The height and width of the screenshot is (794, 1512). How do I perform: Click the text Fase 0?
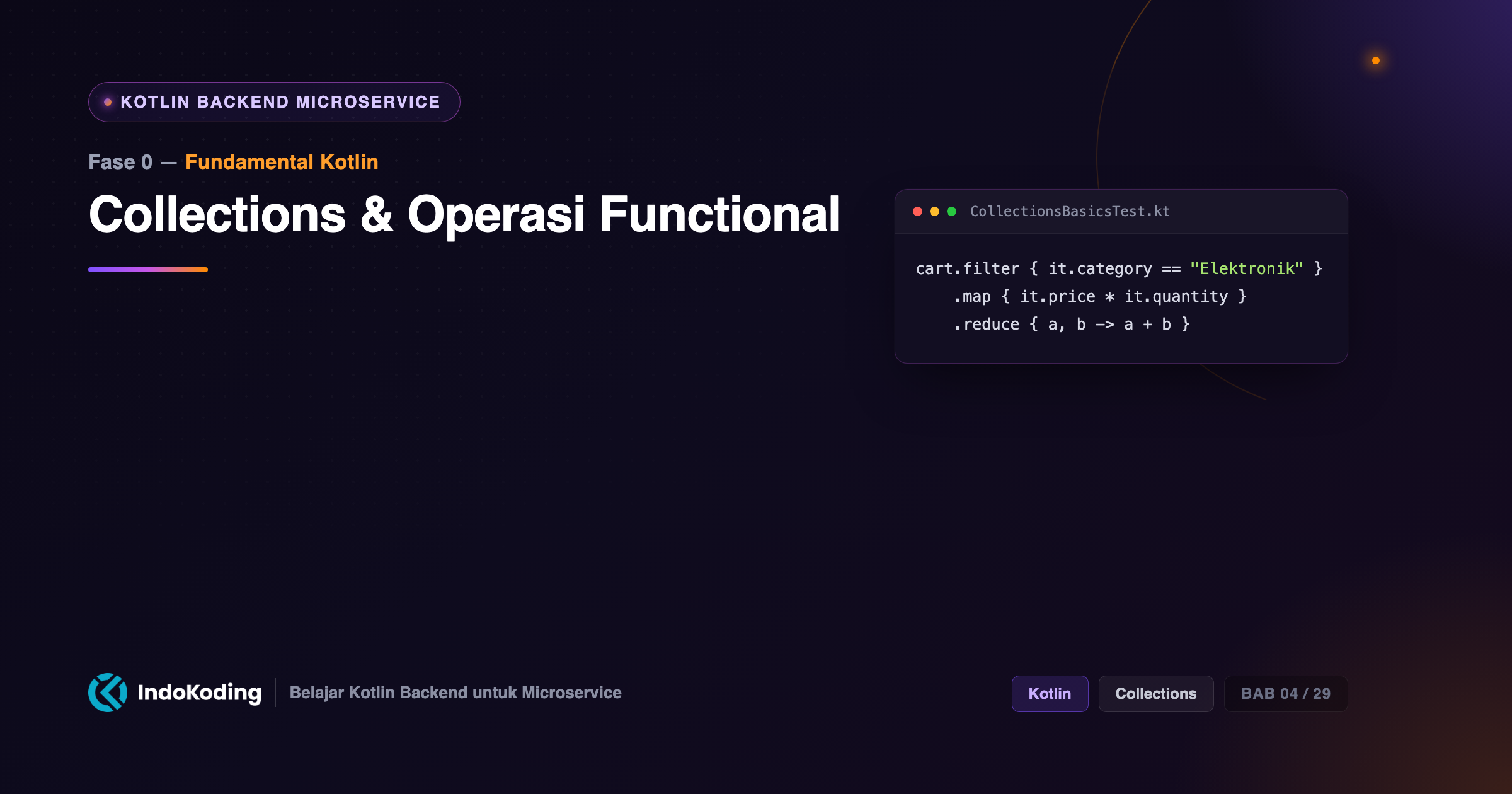[120, 162]
